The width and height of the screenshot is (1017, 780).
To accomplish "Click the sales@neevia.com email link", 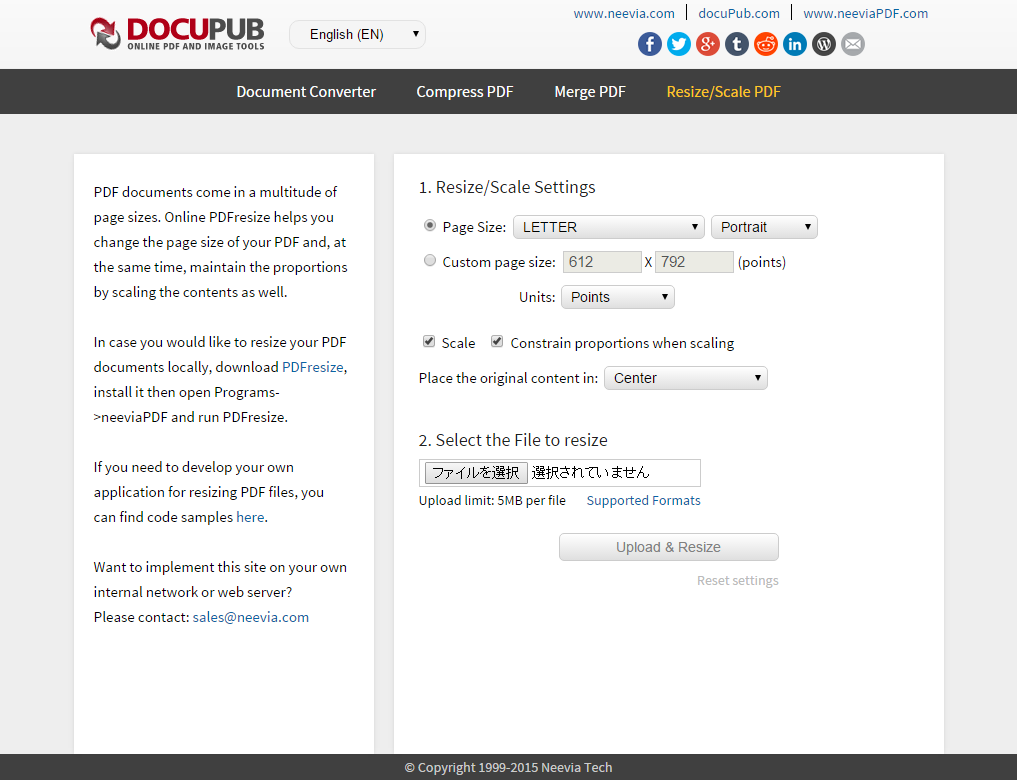I will [250, 617].
